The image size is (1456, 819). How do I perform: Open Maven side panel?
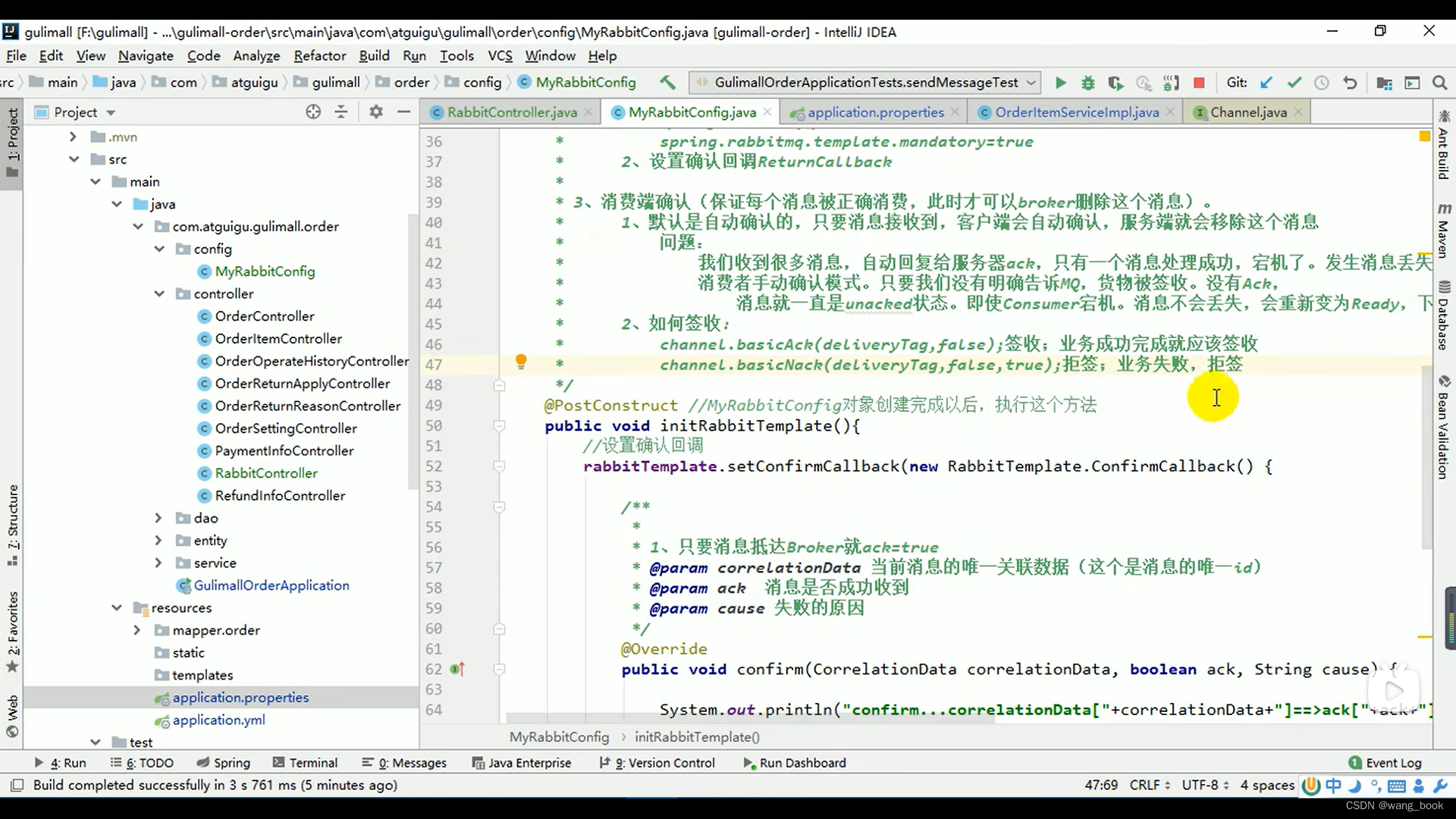click(1443, 231)
